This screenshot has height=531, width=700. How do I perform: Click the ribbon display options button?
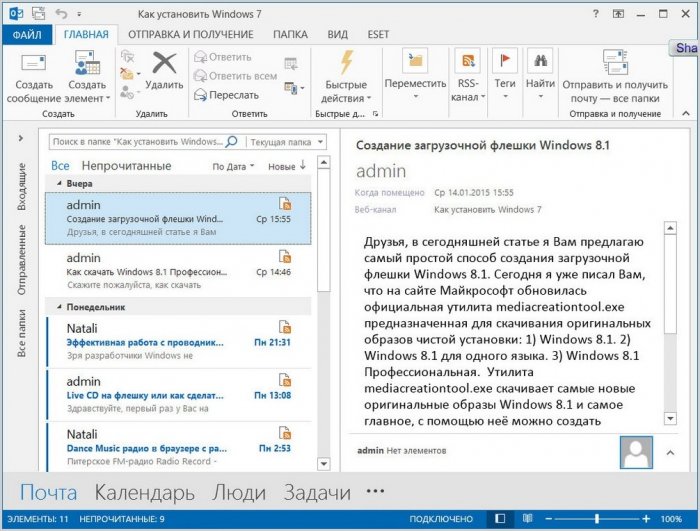(x=618, y=14)
